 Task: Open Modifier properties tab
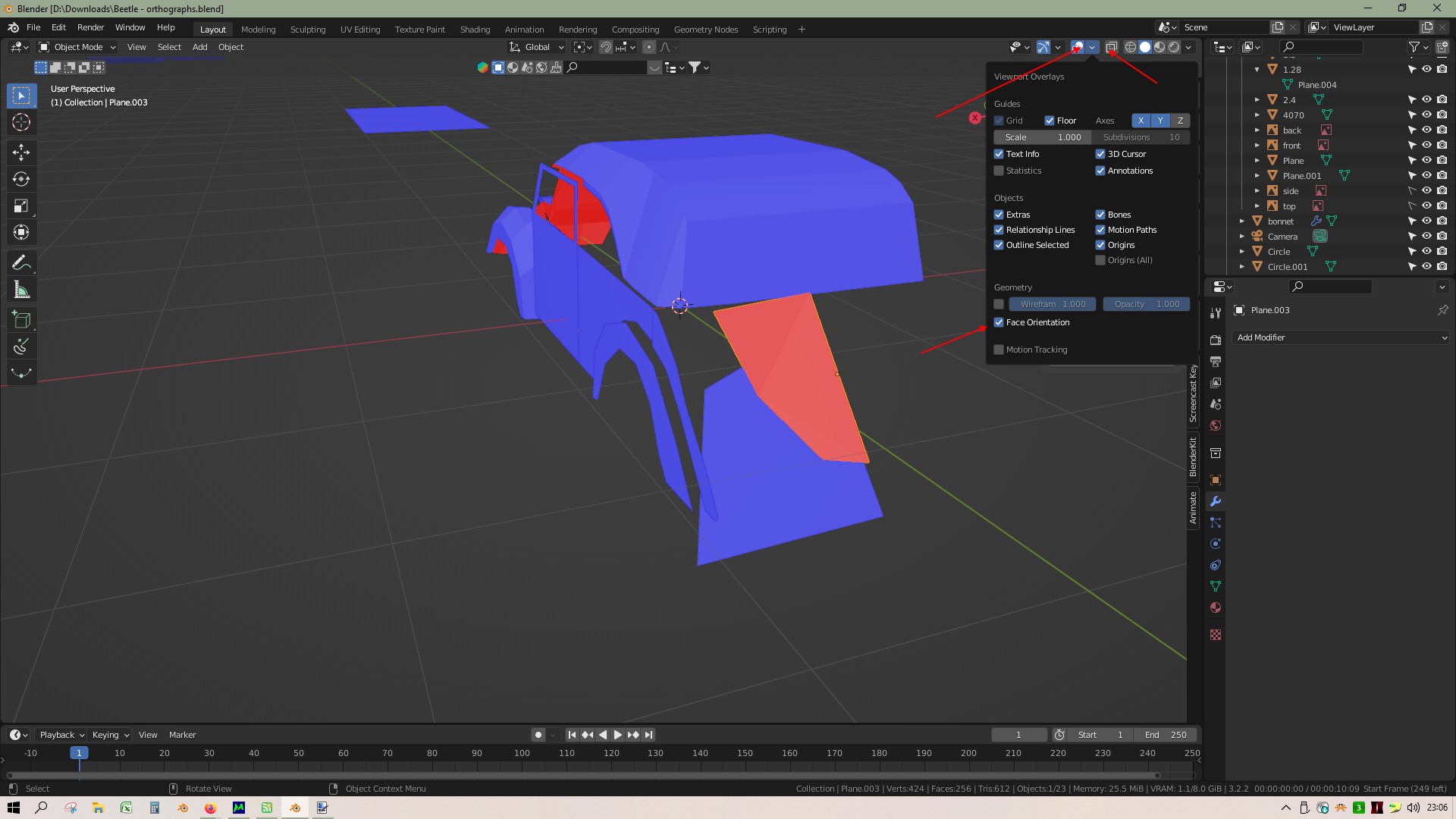click(x=1216, y=501)
